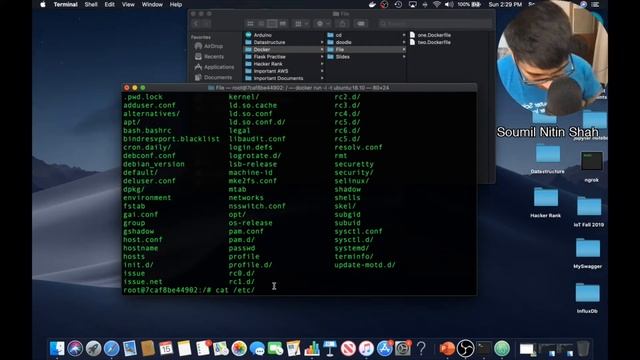
Task: Open App Store icon in Dock
Action: (x=384, y=349)
